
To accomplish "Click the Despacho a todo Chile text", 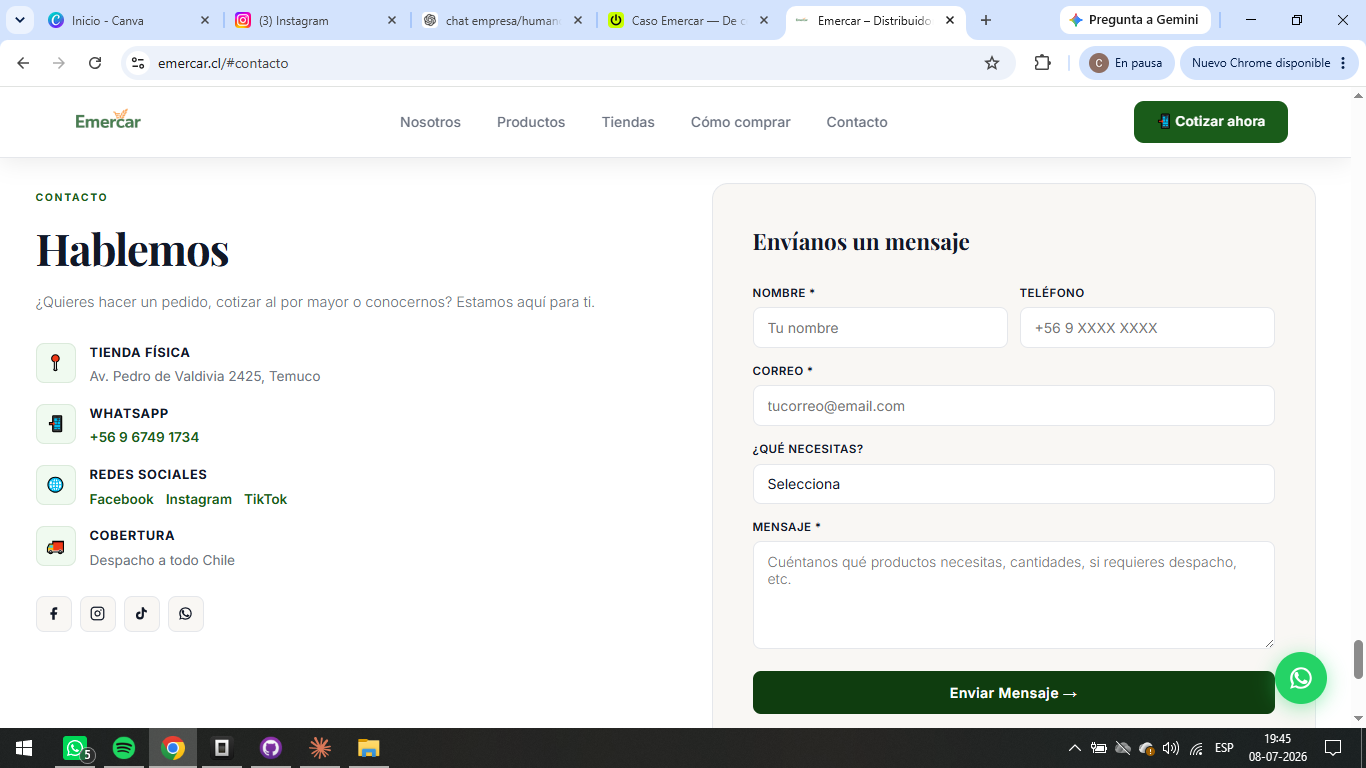I will coord(162,560).
